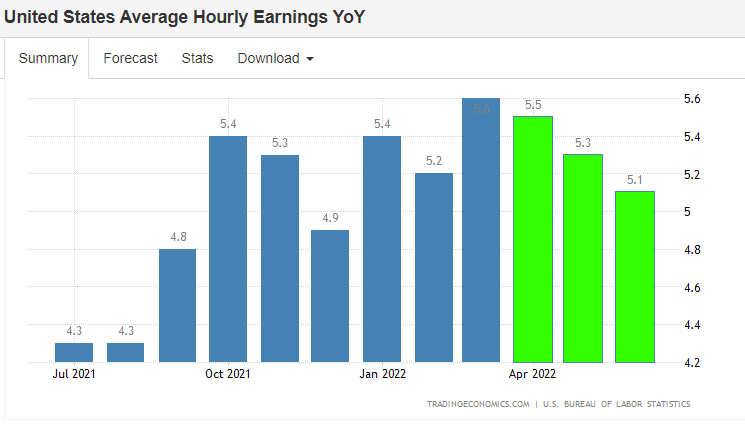745x442 pixels.
Task: Select the green 5.3 forecast bar
Action: tap(583, 258)
